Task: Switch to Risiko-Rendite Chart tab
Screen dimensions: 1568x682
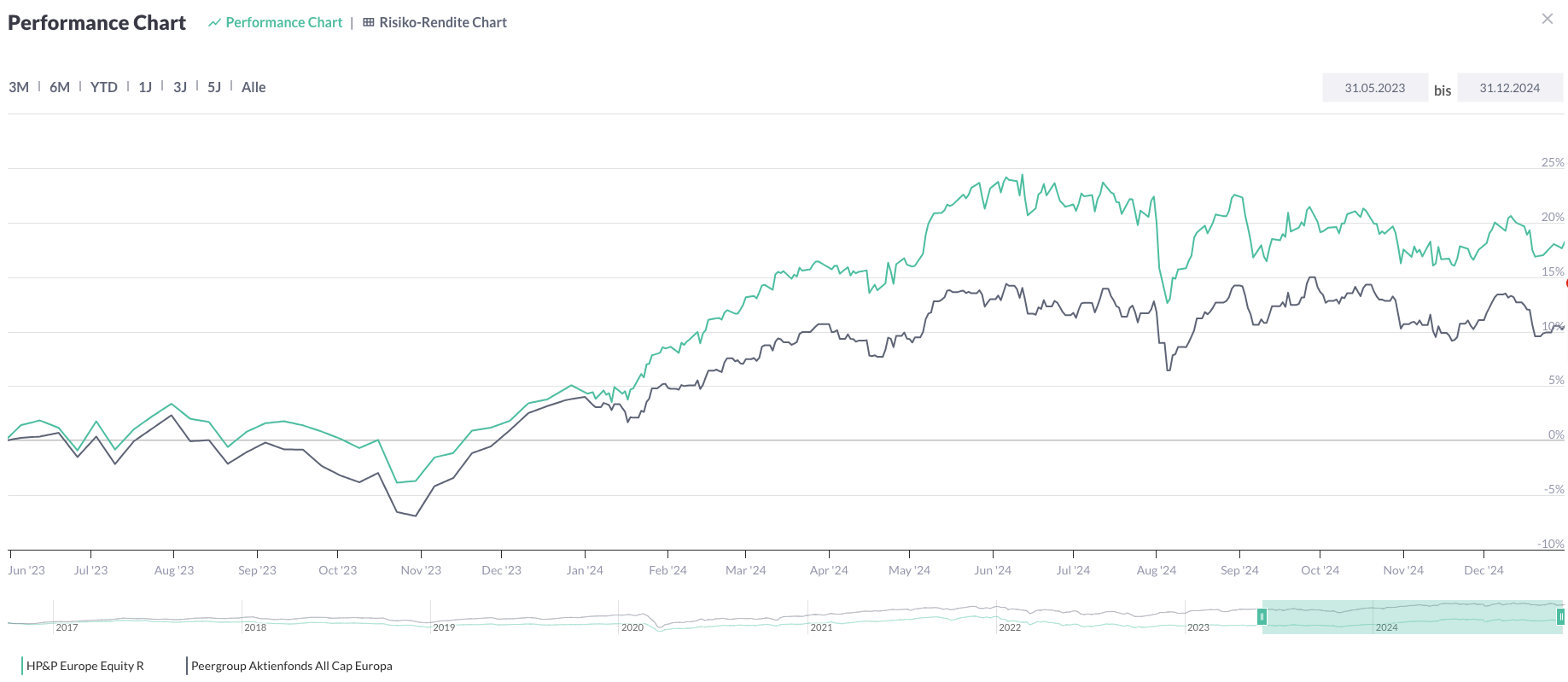Action: tap(442, 23)
